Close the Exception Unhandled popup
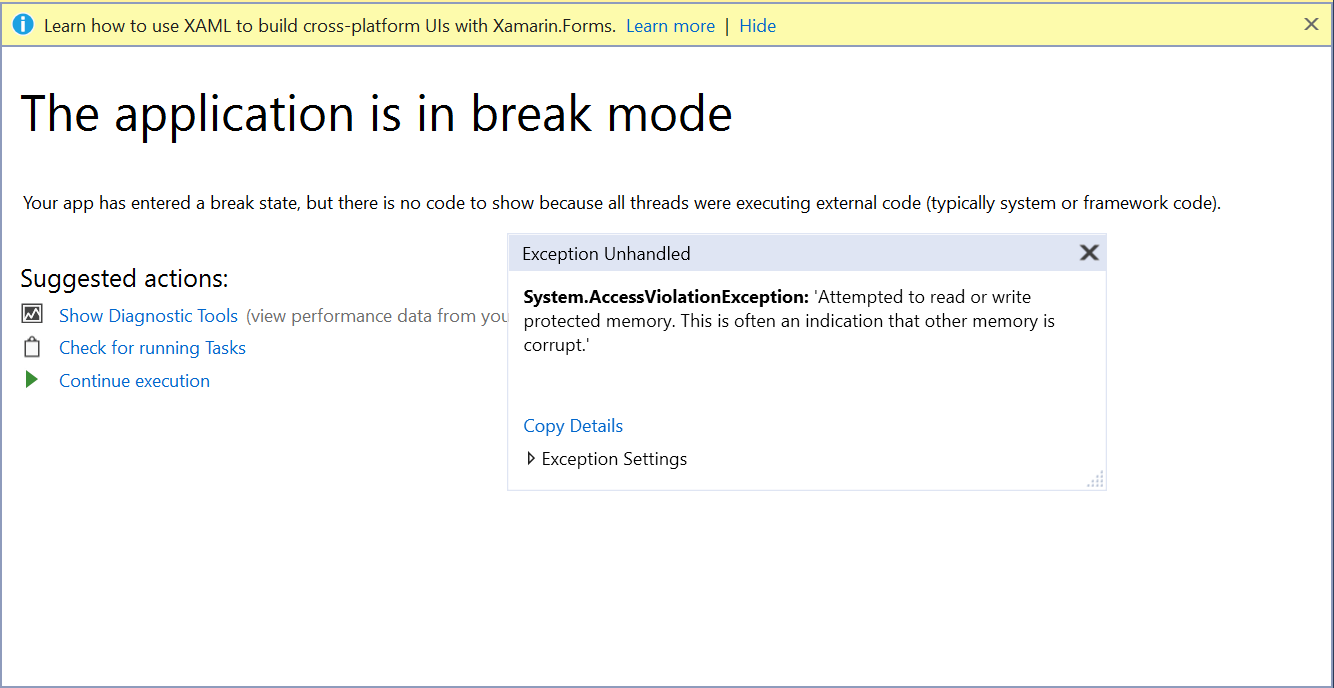 pyautogui.click(x=1089, y=253)
